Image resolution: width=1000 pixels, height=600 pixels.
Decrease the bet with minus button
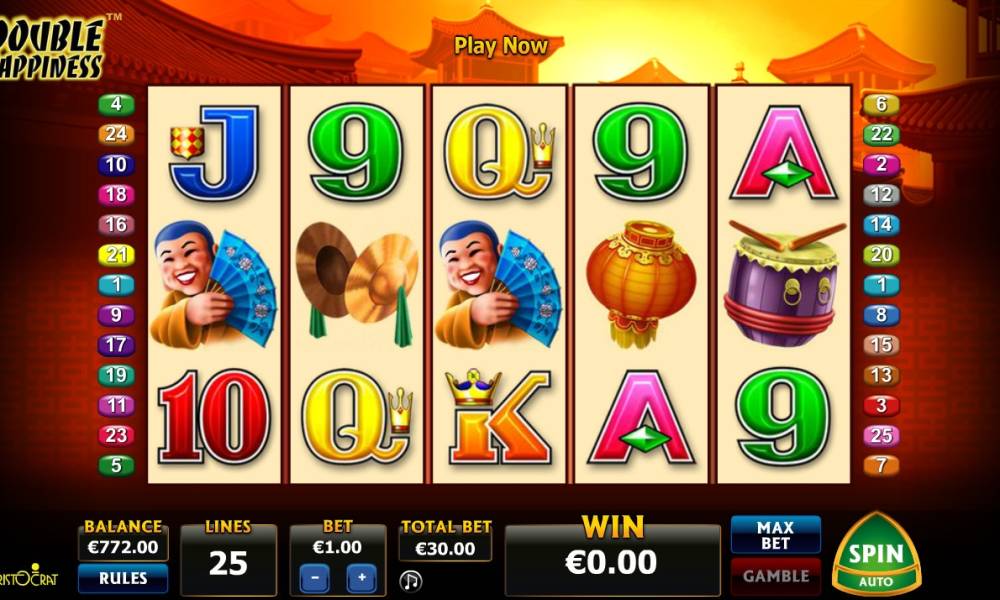(x=314, y=578)
